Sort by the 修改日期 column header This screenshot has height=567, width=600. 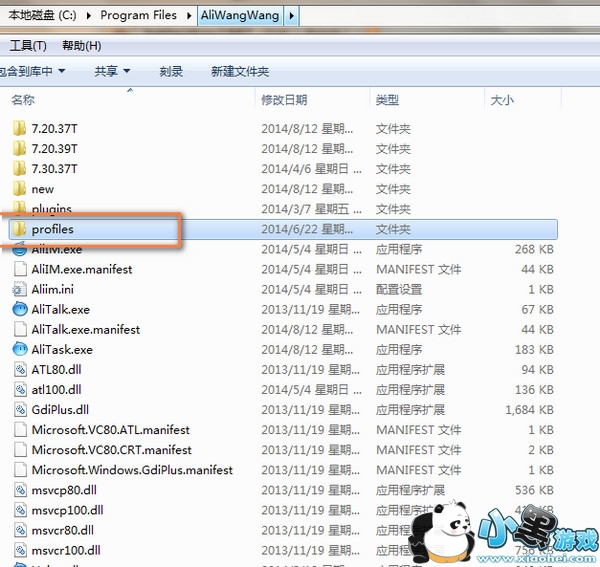point(284,100)
